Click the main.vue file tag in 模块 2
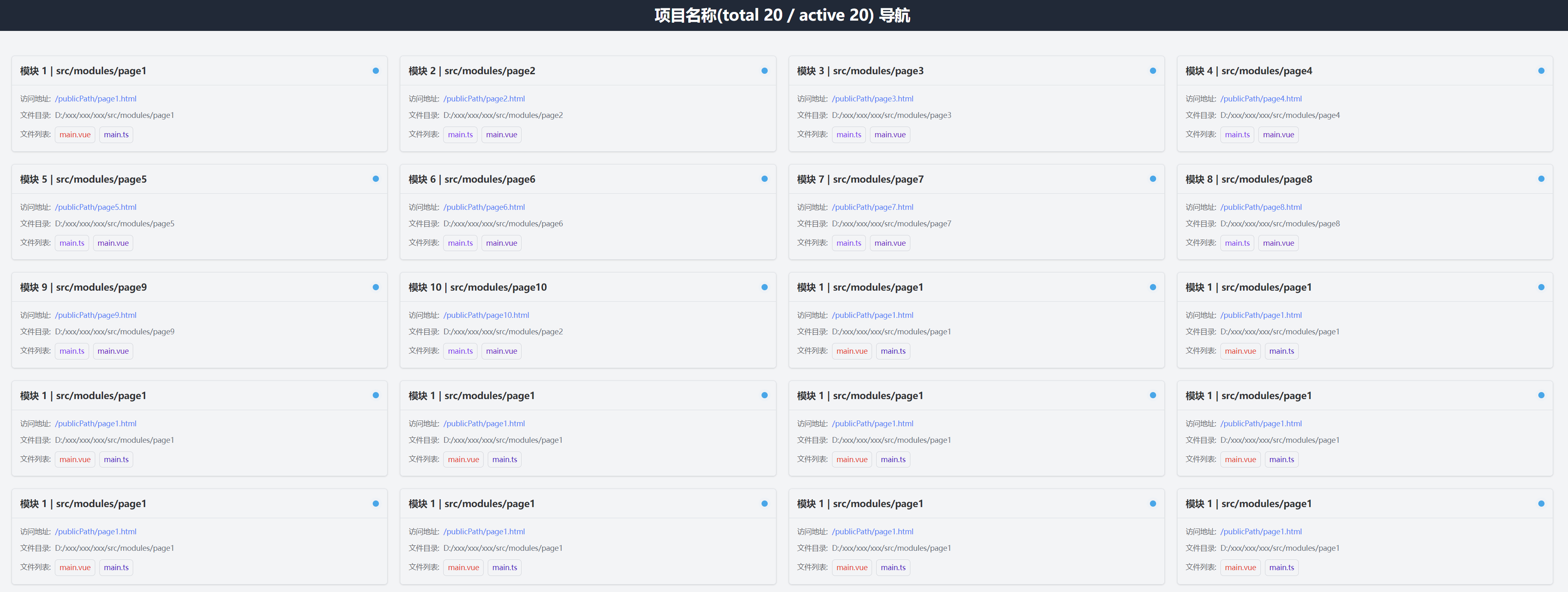 pyautogui.click(x=501, y=134)
